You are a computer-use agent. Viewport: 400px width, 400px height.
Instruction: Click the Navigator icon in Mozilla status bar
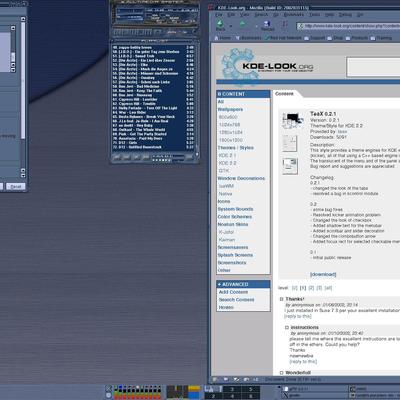point(216,379)
